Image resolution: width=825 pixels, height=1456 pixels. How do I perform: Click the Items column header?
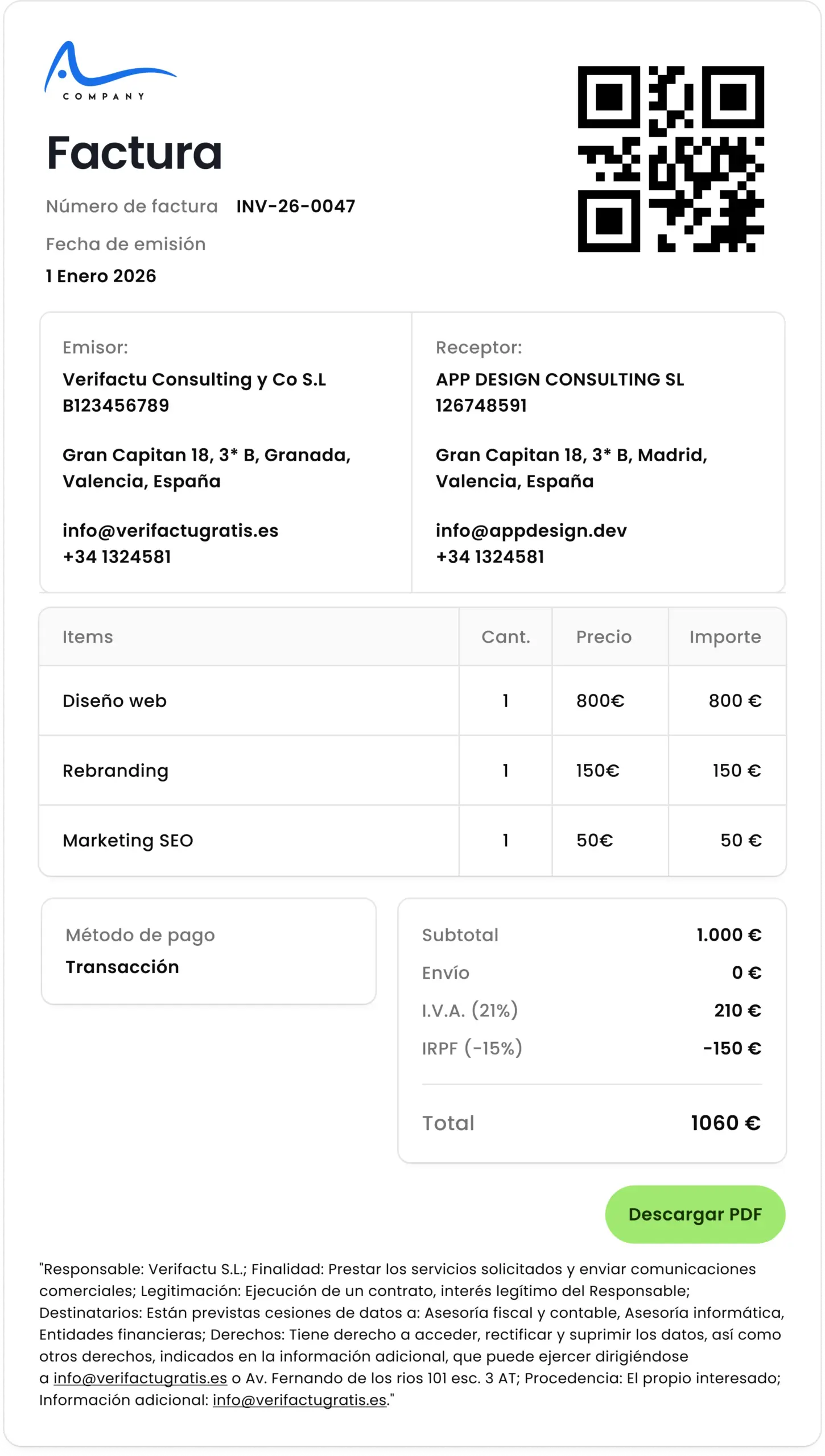coord(88,637)
